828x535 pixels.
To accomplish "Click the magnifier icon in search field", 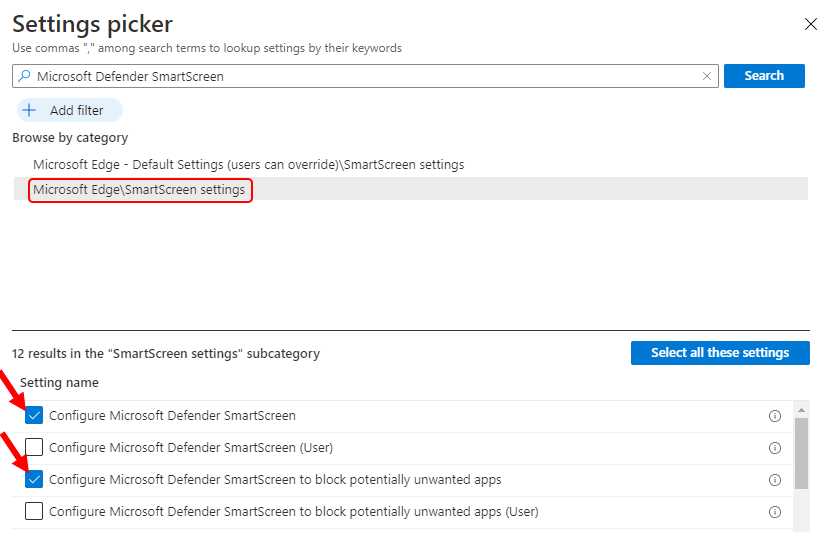I will click(24, 76).
